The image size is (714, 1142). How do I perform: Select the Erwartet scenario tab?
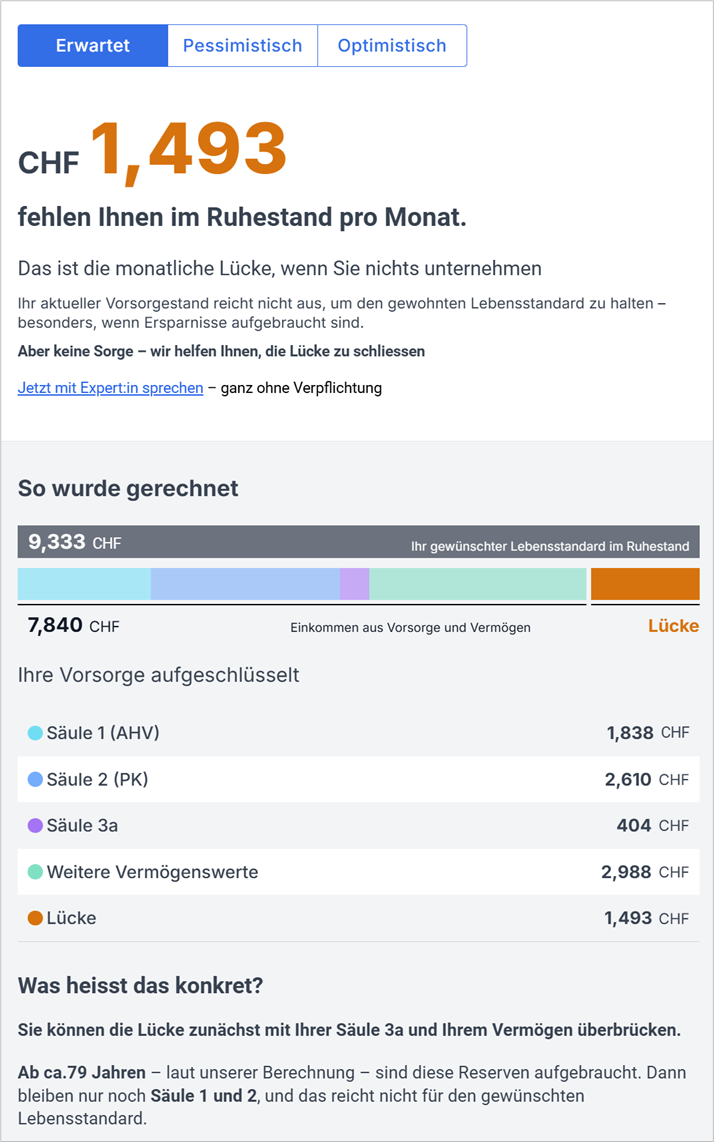tap(93, 46)
